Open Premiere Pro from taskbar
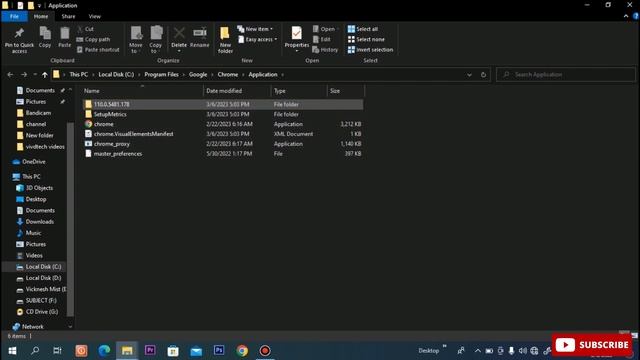Screen dimensions: 640x360 150,351
